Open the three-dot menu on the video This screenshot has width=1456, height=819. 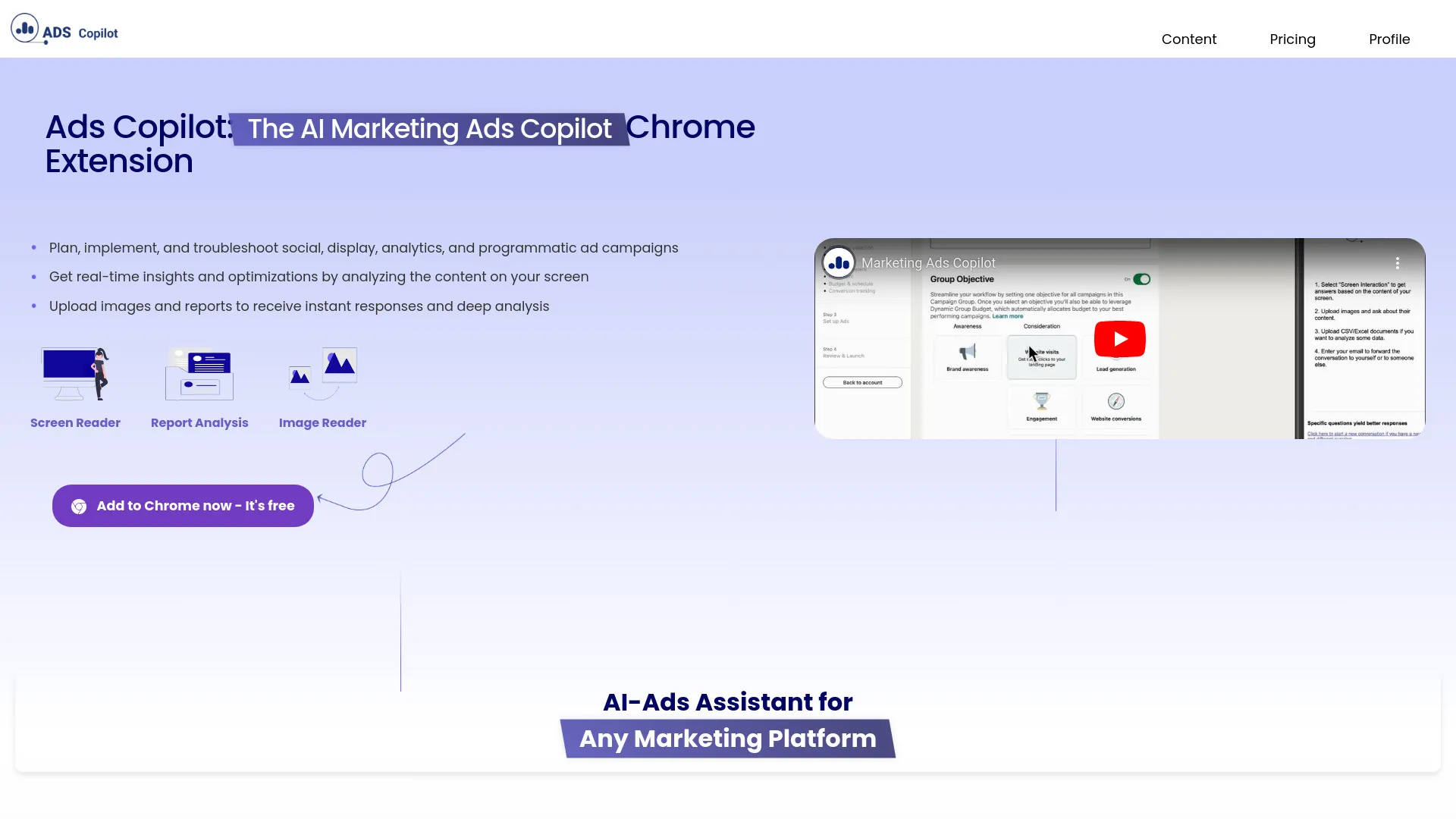tap(1398, 263)
